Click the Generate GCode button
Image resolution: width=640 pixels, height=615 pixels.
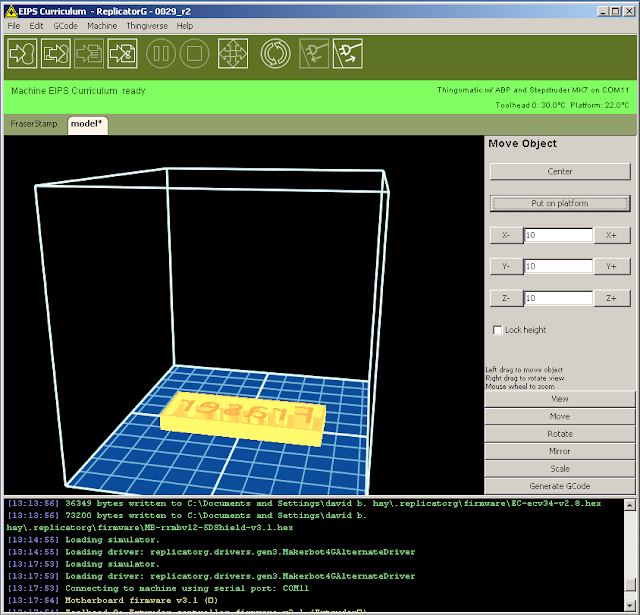[560, 486]
